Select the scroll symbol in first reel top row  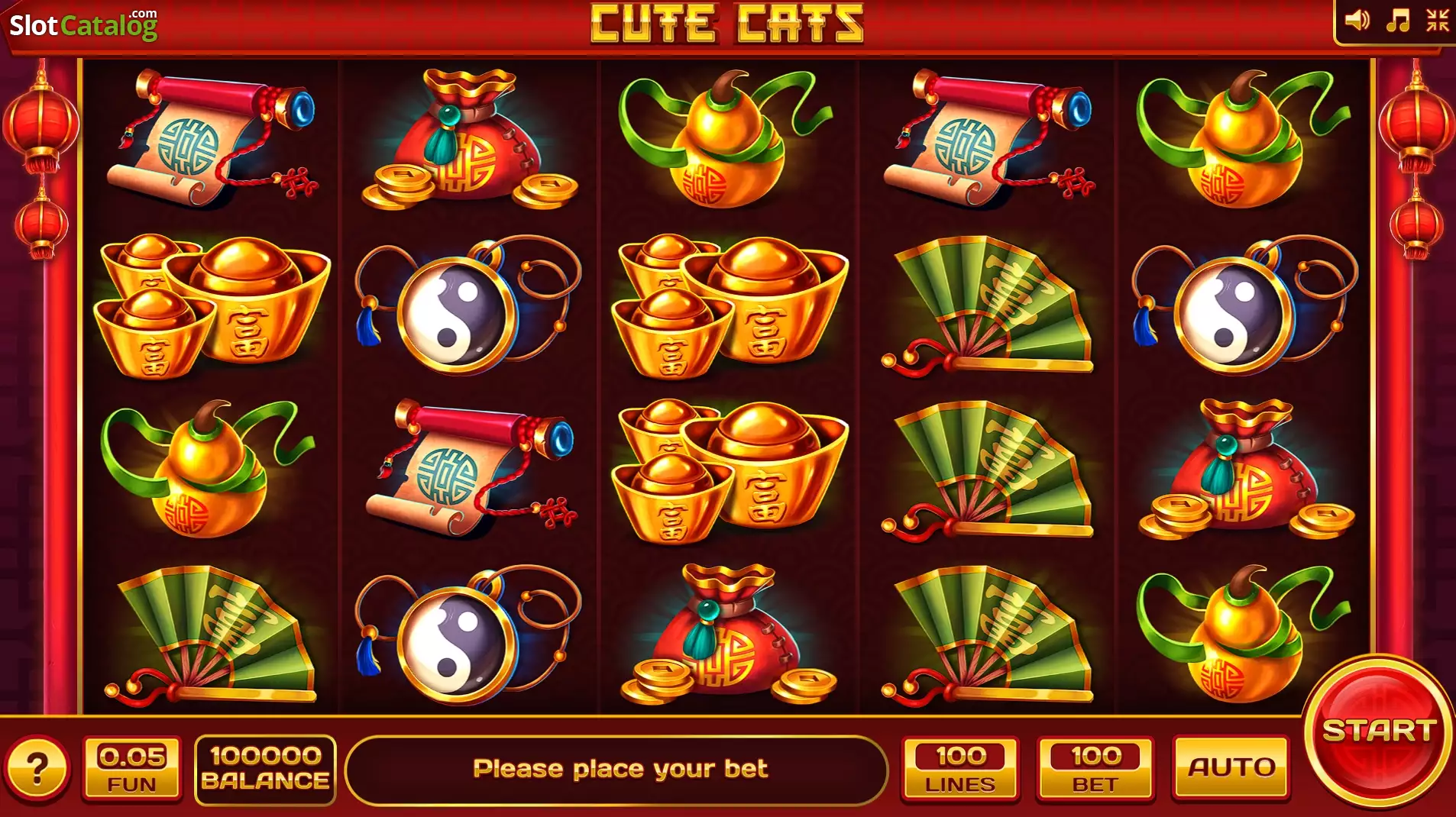(x=212, y=139)
